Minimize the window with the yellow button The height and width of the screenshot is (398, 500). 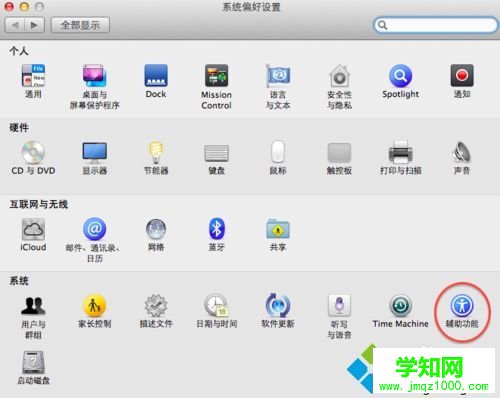[24, 6]
